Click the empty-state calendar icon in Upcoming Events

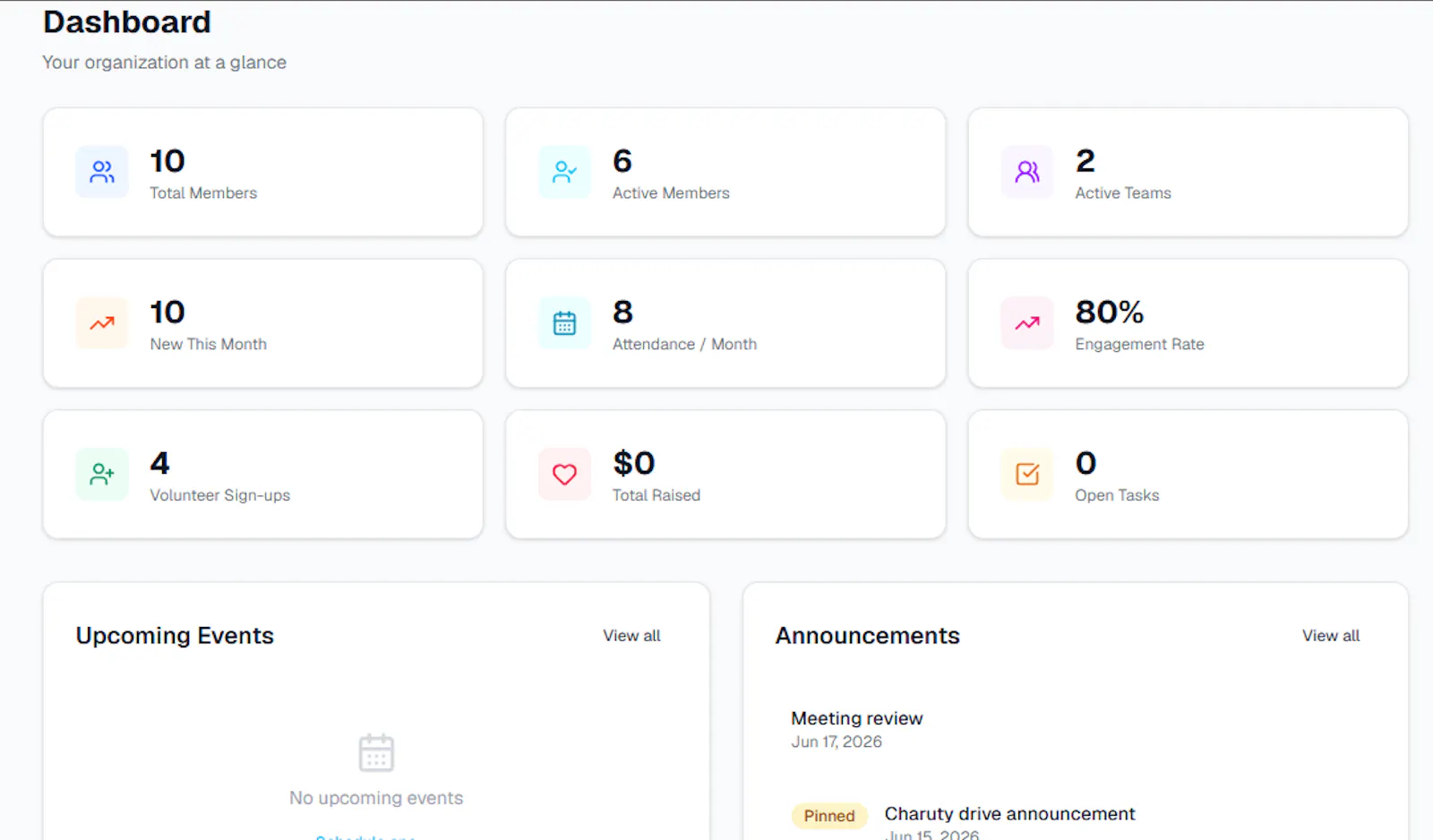(x=376, y=752)
